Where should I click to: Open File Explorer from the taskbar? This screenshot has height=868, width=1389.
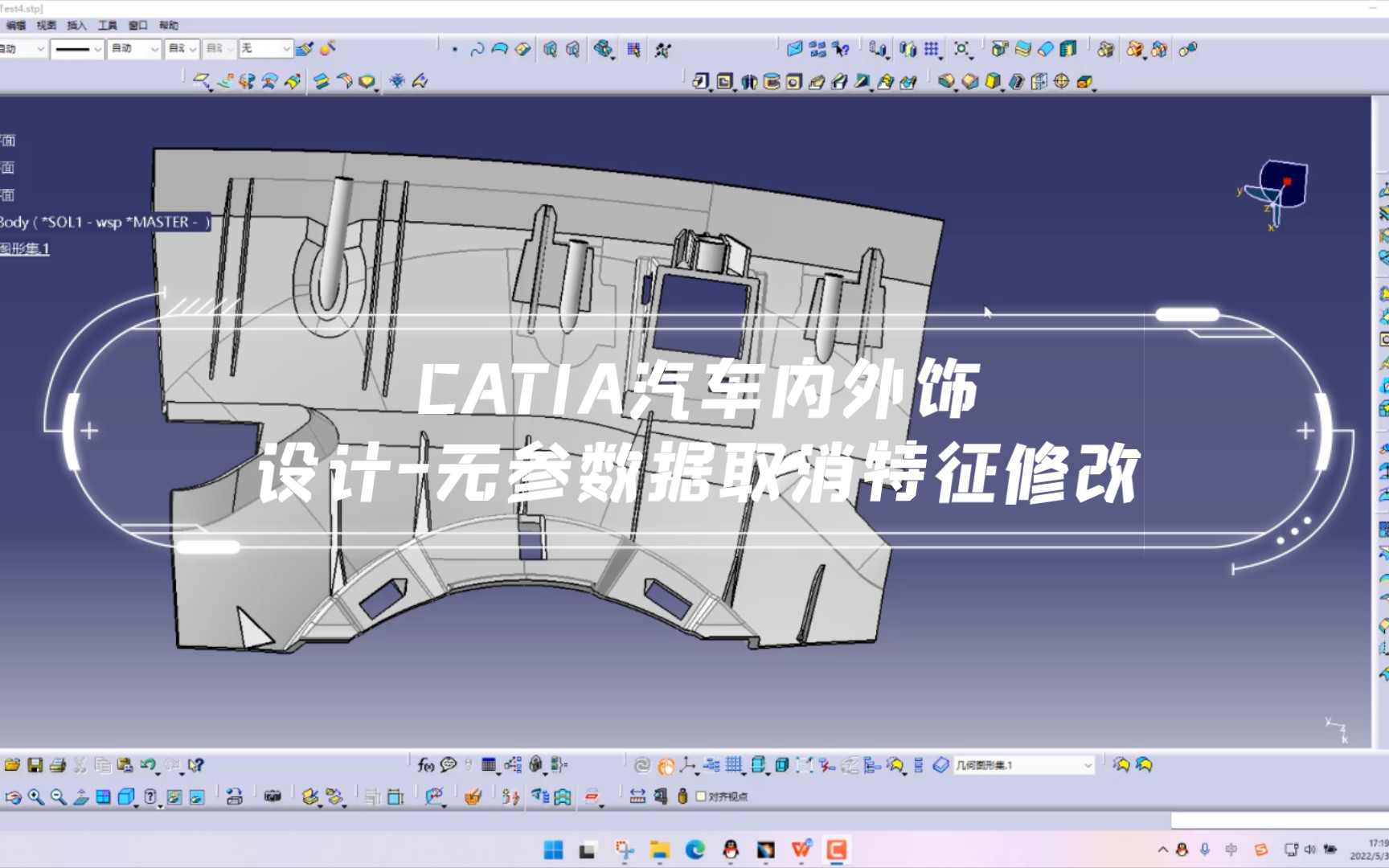[x=660, y=850]
